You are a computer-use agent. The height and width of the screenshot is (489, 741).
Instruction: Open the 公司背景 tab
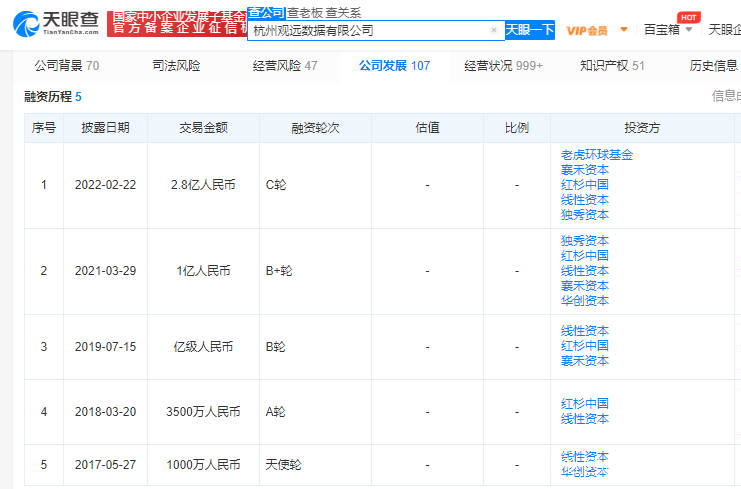pos(66,66)
